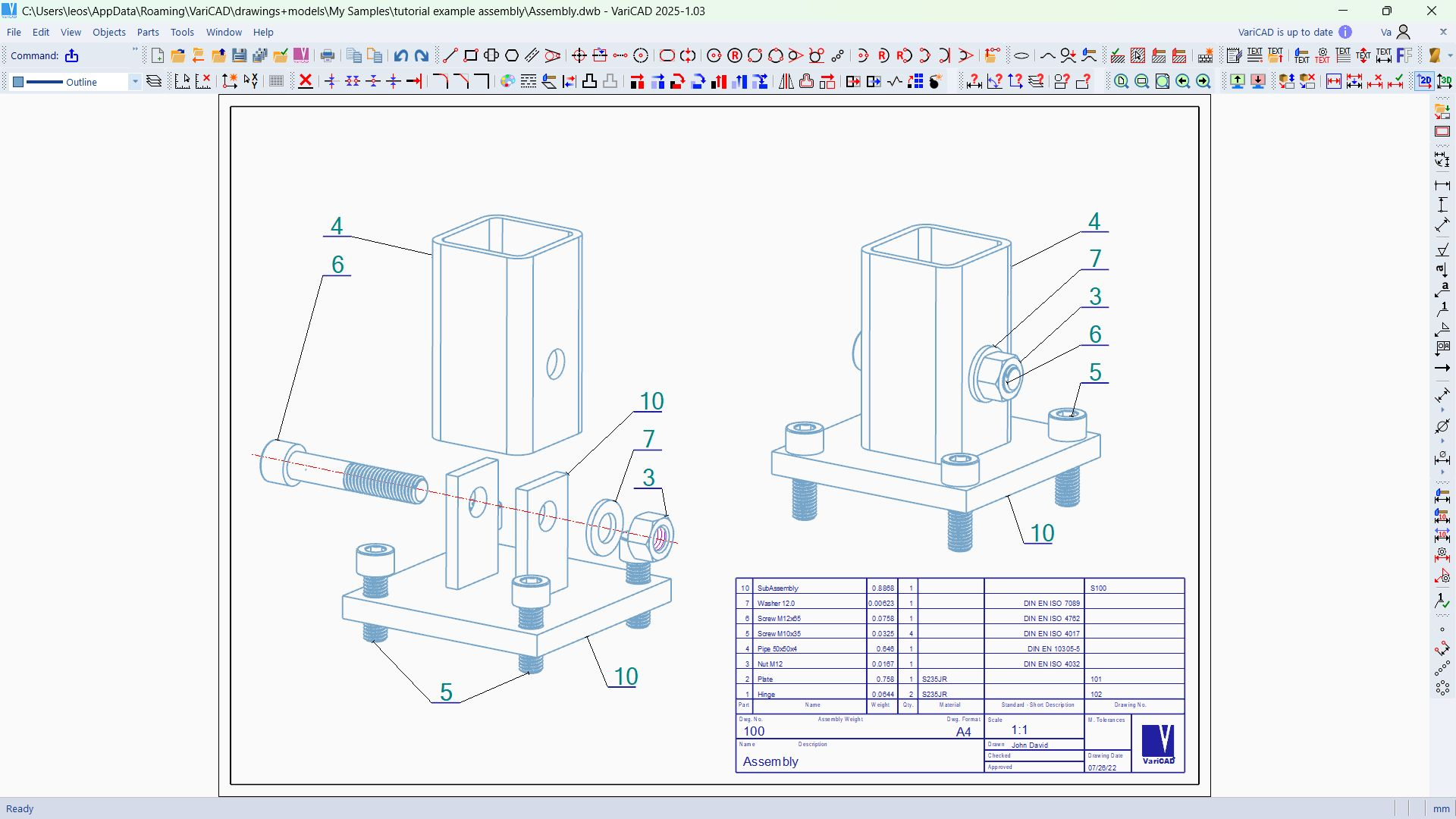Screen dimensions: 1456x819
Task: Select the Line drawing tool
Action: tap(450, 55)
